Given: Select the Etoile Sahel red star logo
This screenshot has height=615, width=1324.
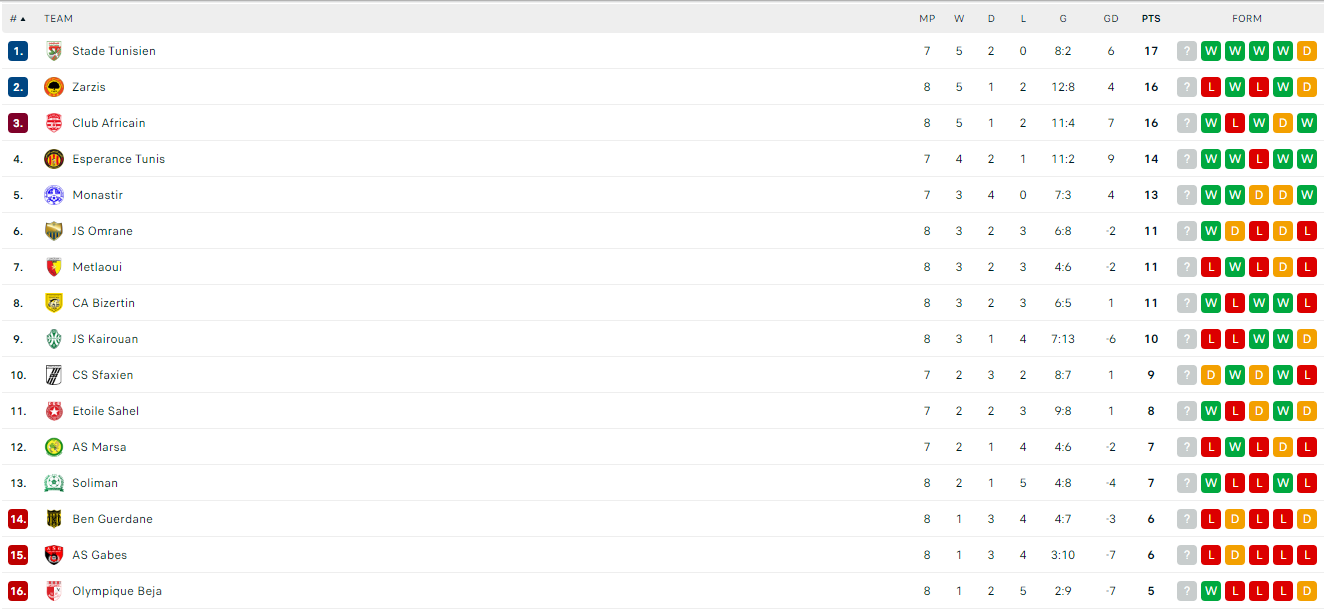Looking at the screenshot, I should point(54,411).
